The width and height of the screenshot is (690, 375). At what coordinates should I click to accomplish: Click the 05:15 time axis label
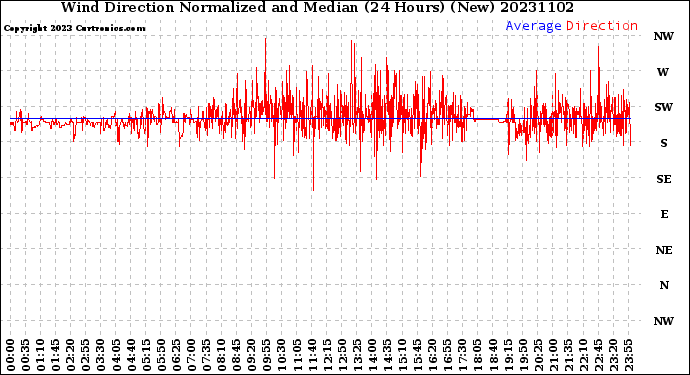pos(146,355)
